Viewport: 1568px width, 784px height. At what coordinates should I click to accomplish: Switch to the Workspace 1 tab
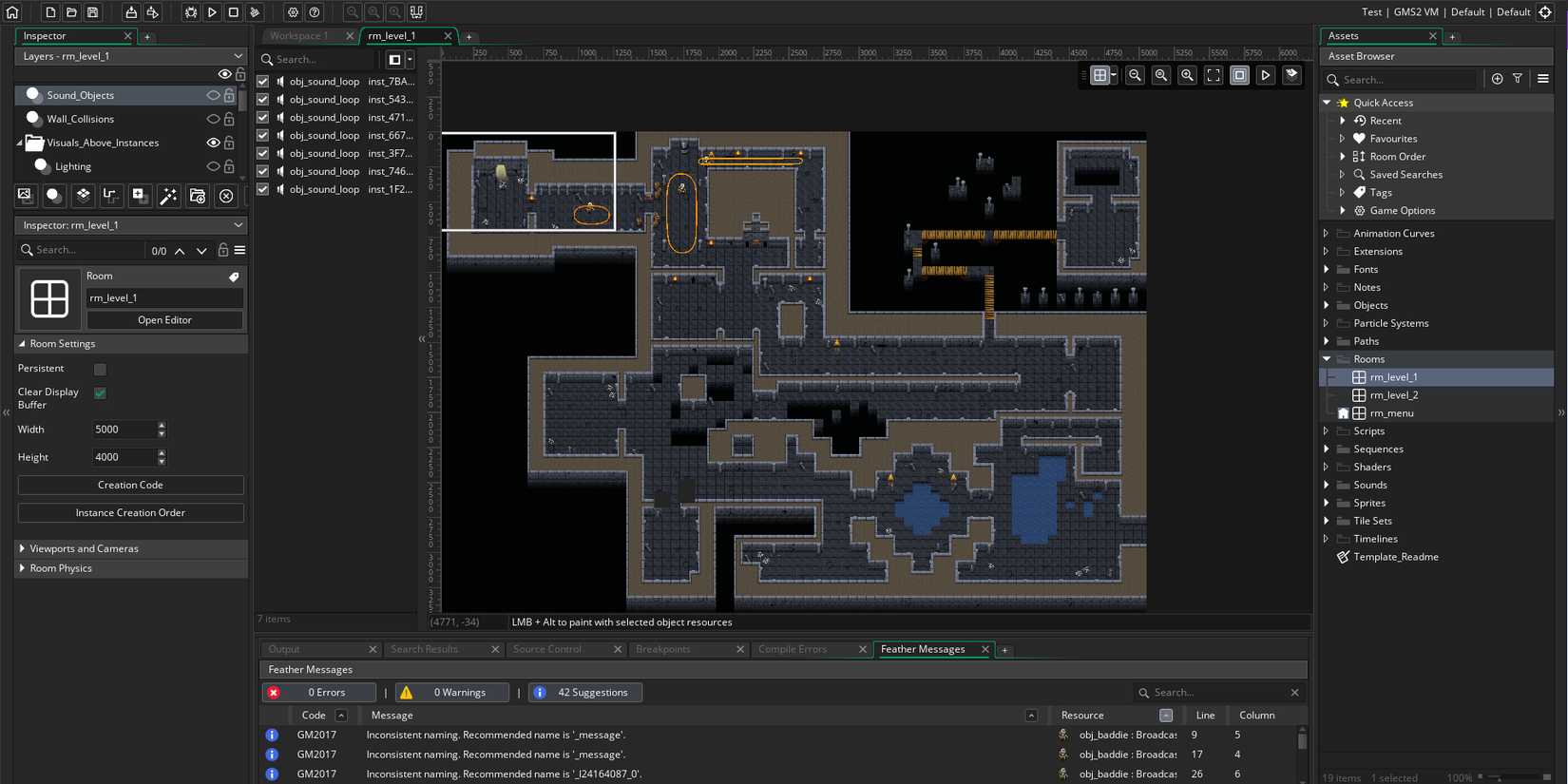298,36
